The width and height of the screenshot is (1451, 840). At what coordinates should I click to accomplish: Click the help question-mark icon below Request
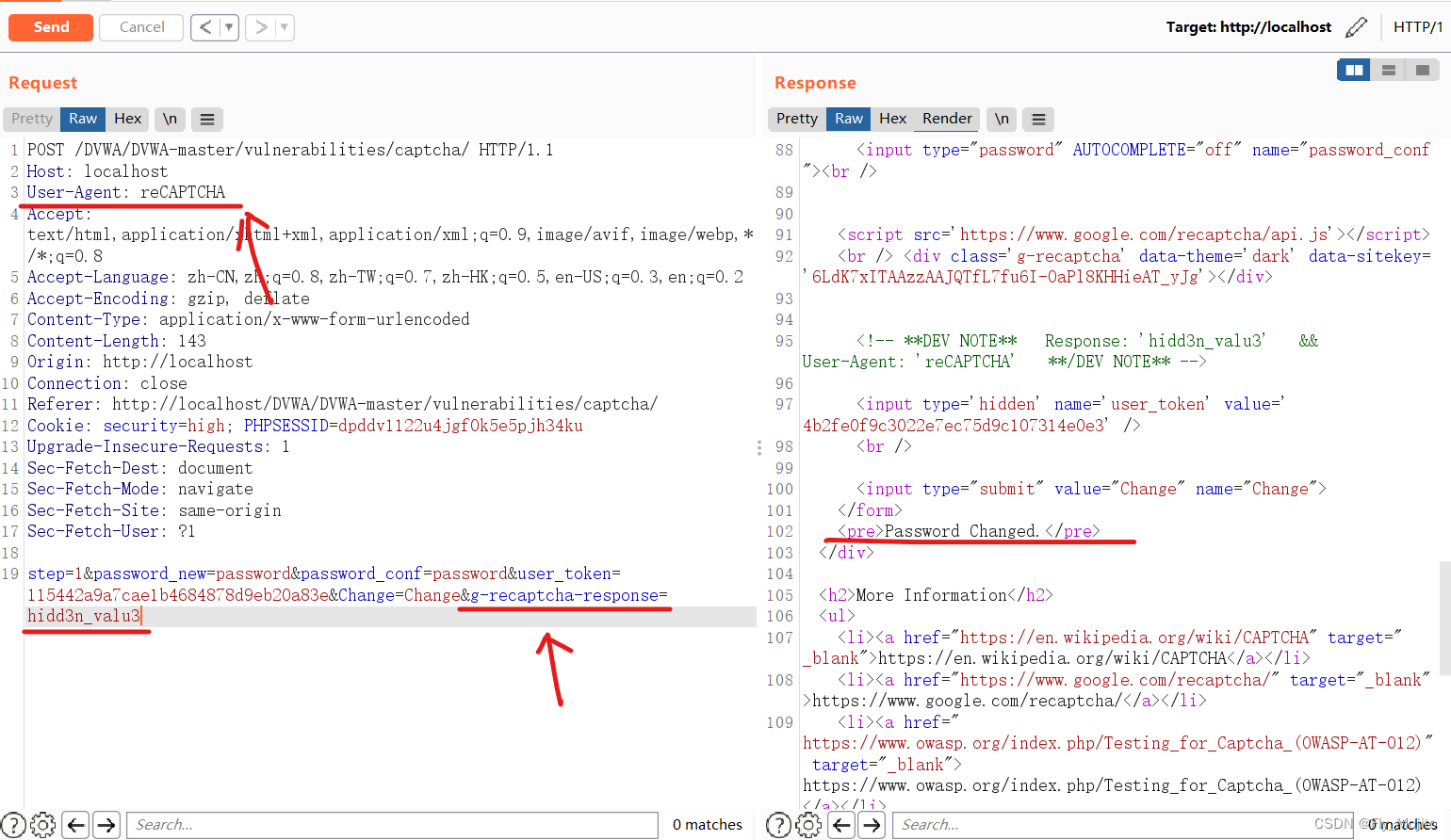coord(12,825)
